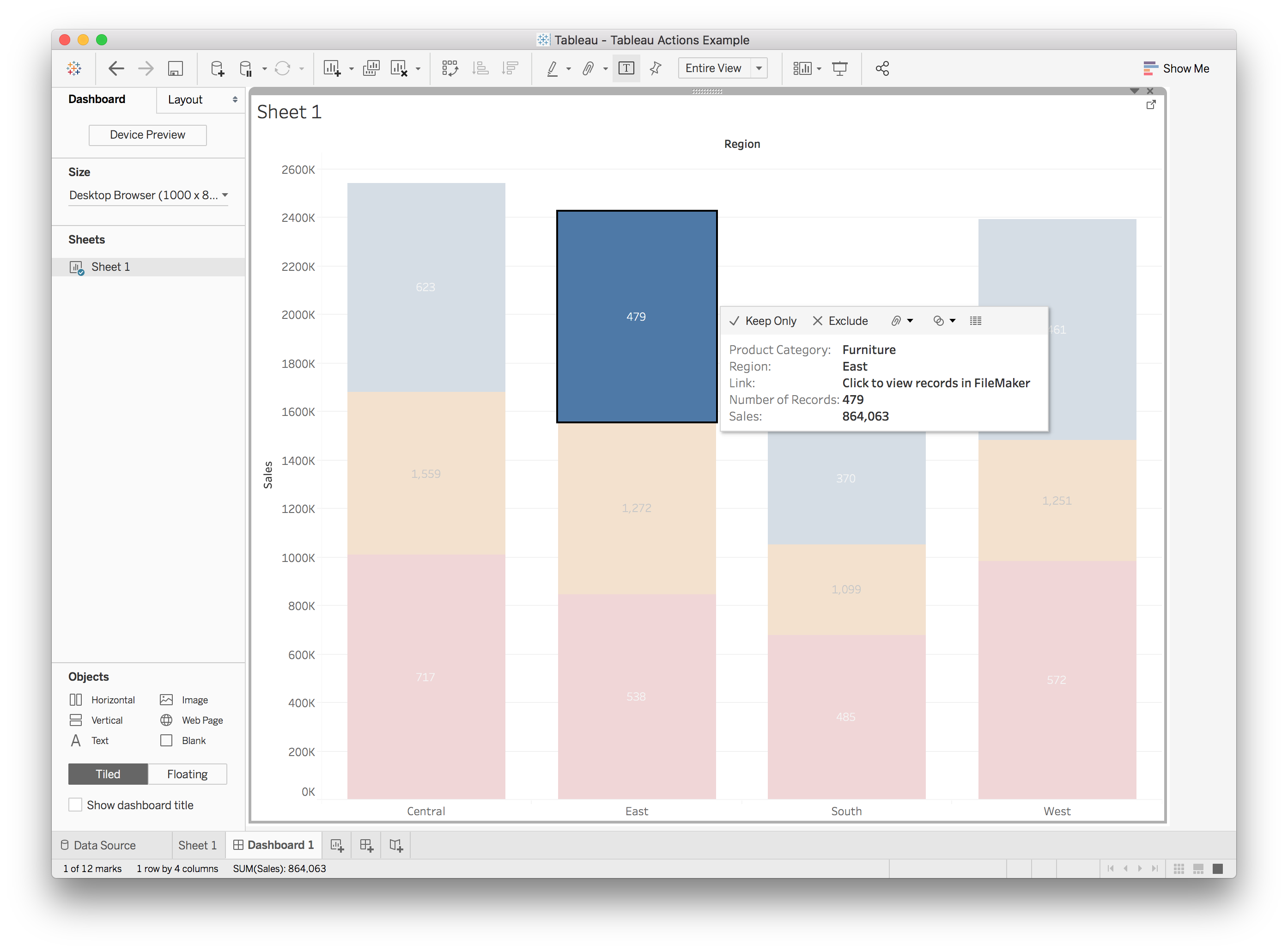This screenshot has height=952, width=1288.
Task: Click the Swap rows and columns icon
Action: pyautogui.click(x=450, y=68)
